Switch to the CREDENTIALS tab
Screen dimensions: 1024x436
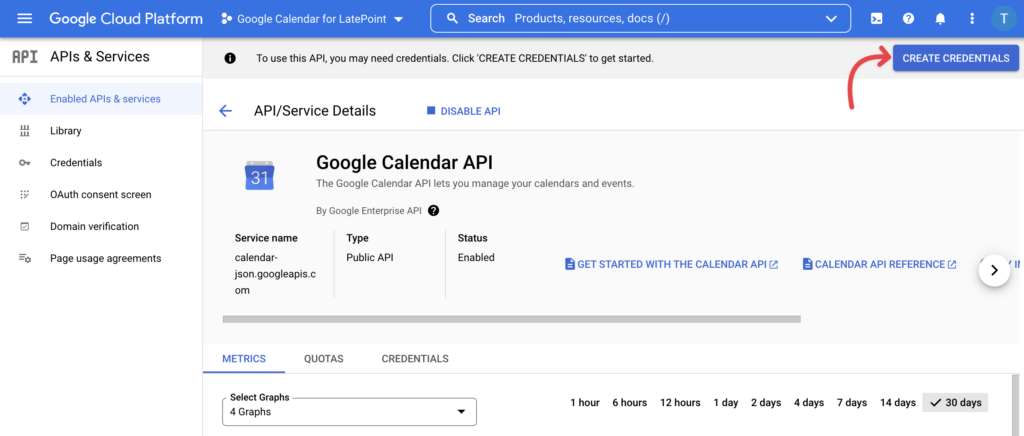tap(415, 359)
